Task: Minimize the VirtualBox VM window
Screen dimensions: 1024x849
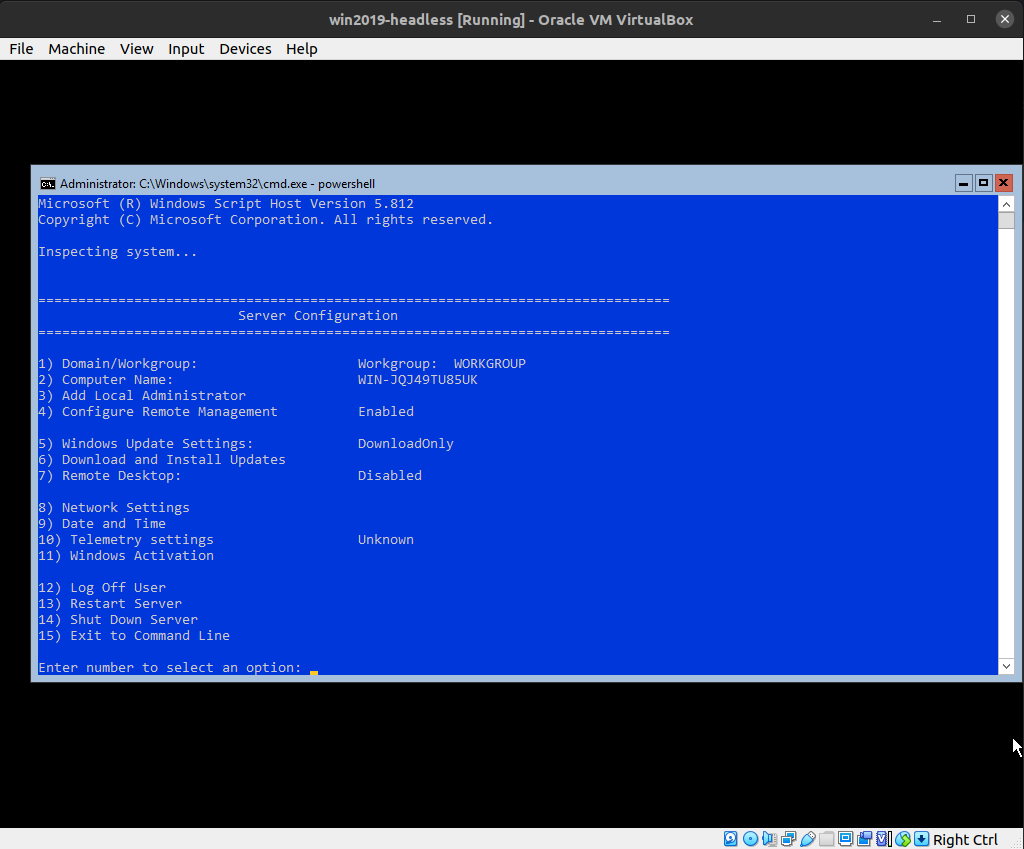Action: 937,20
